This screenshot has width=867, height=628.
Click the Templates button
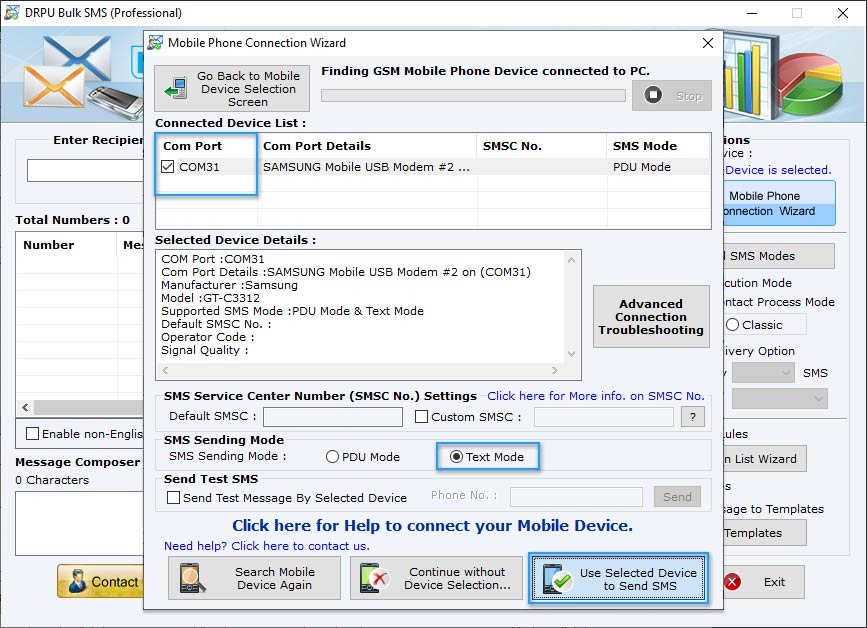tap(765, 532)
